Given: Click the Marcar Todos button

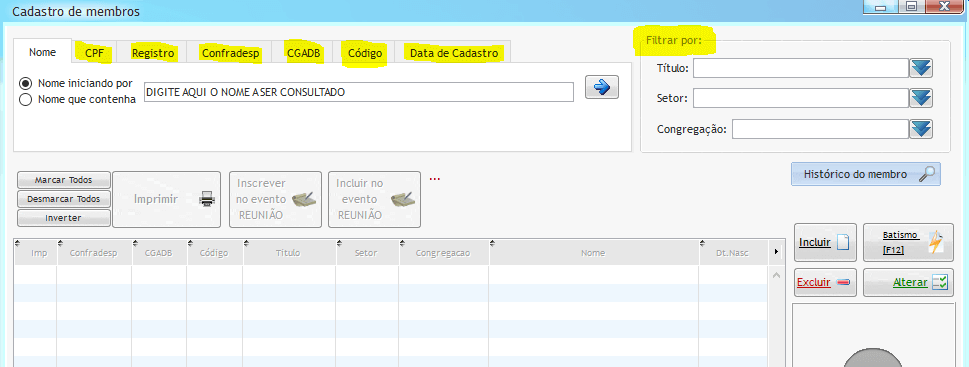Looking at the screenshot, I should (x=64, y=180).
